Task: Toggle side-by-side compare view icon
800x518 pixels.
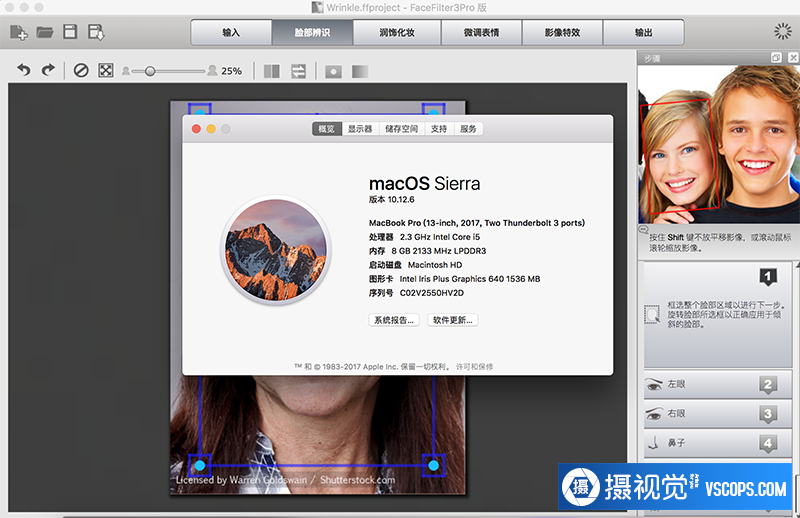Action: 271,71
